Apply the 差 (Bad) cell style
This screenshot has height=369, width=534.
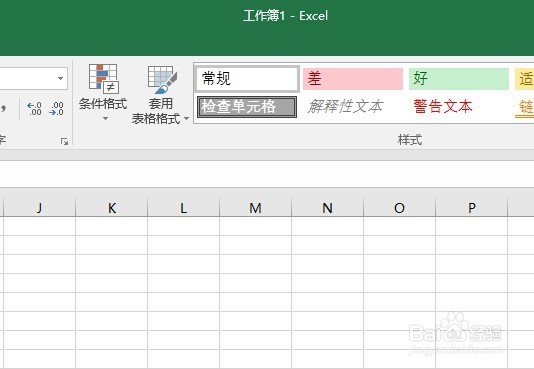353,79
